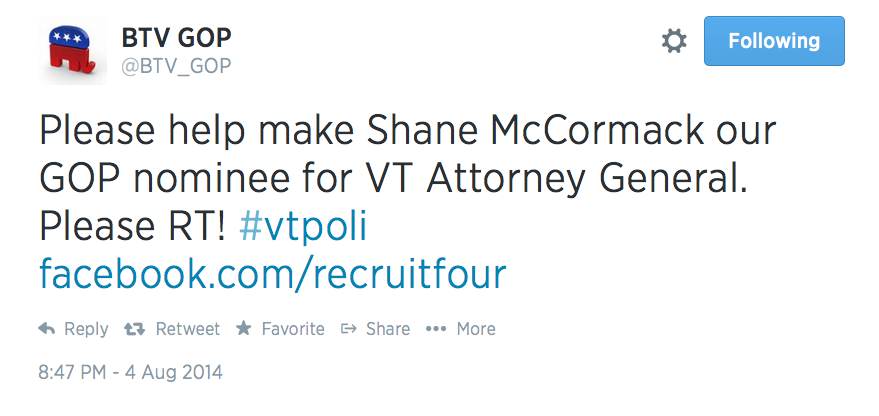Click the BTV GOP elephant avatar

pyautogui.click(x=78, y=53)
